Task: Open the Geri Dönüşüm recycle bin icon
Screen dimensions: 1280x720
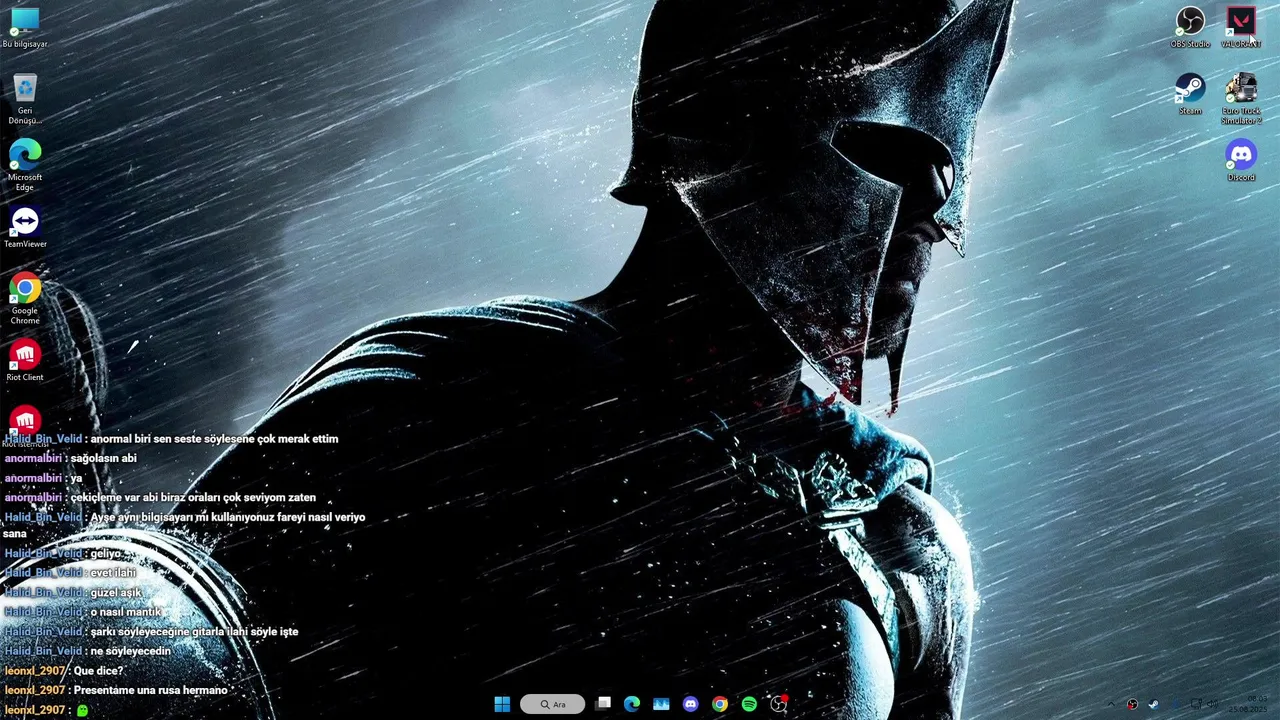Action: click(25, 99)
